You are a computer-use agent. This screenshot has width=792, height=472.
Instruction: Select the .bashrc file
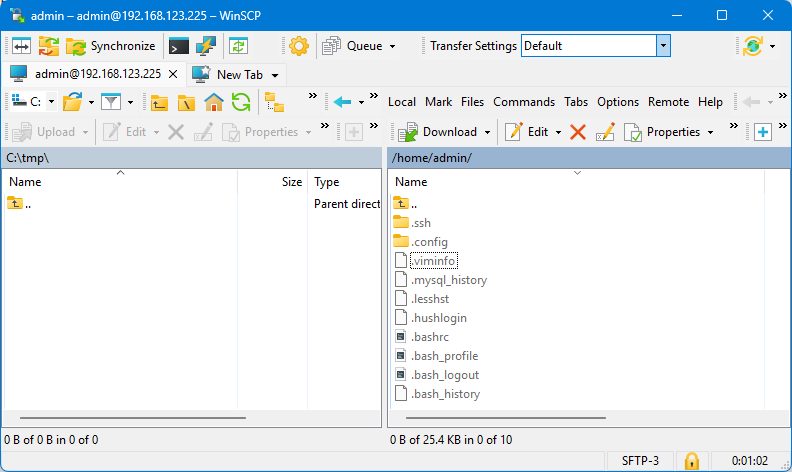point(421,337)
